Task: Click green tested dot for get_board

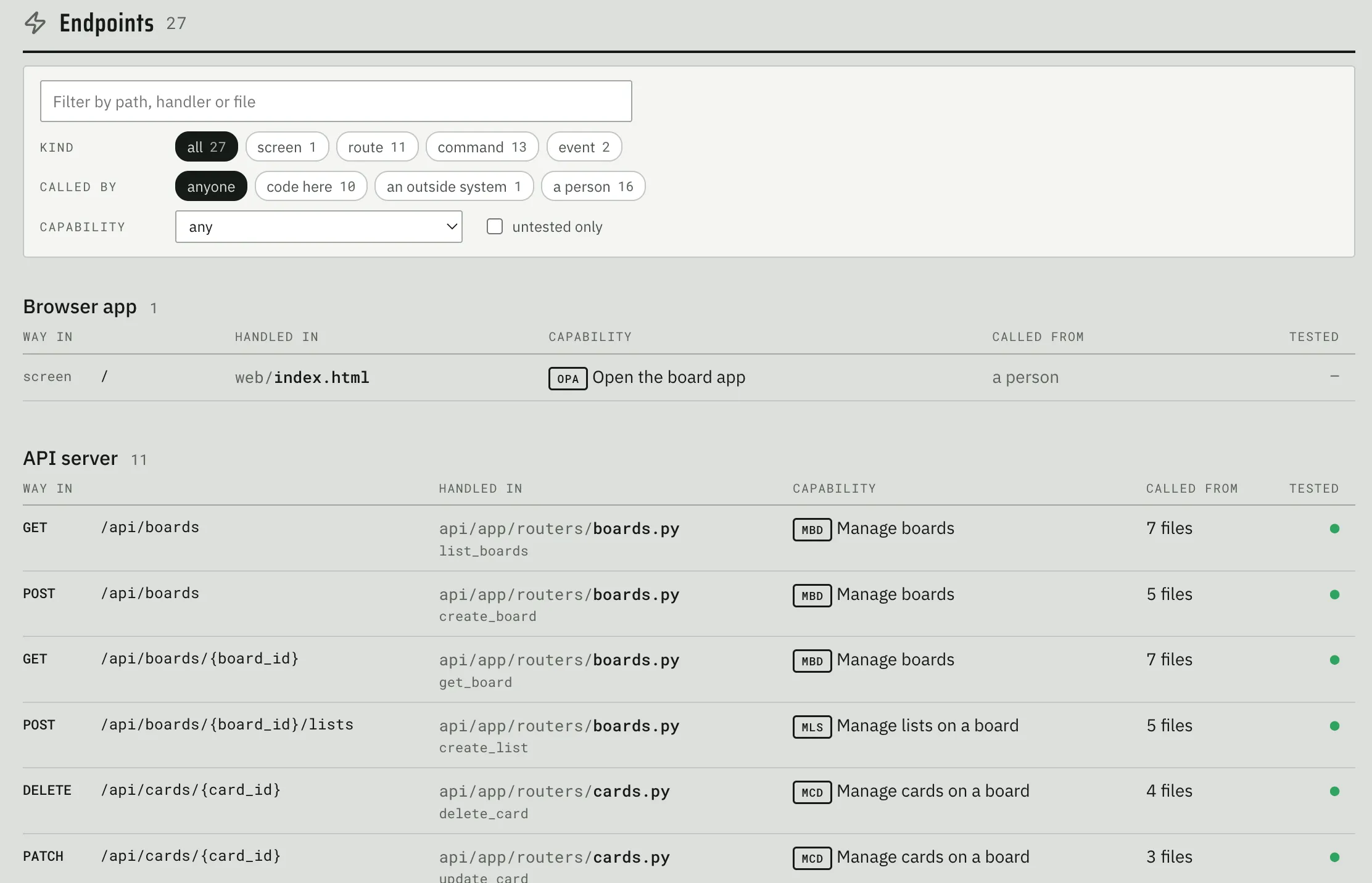Action: click(x=1334, y=660)
